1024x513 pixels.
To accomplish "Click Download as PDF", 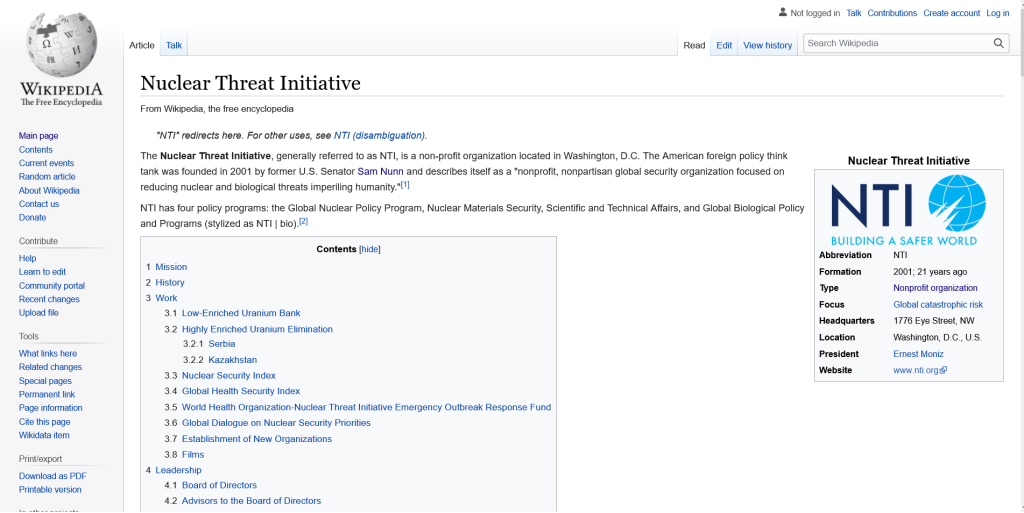I will pos(52,476).
